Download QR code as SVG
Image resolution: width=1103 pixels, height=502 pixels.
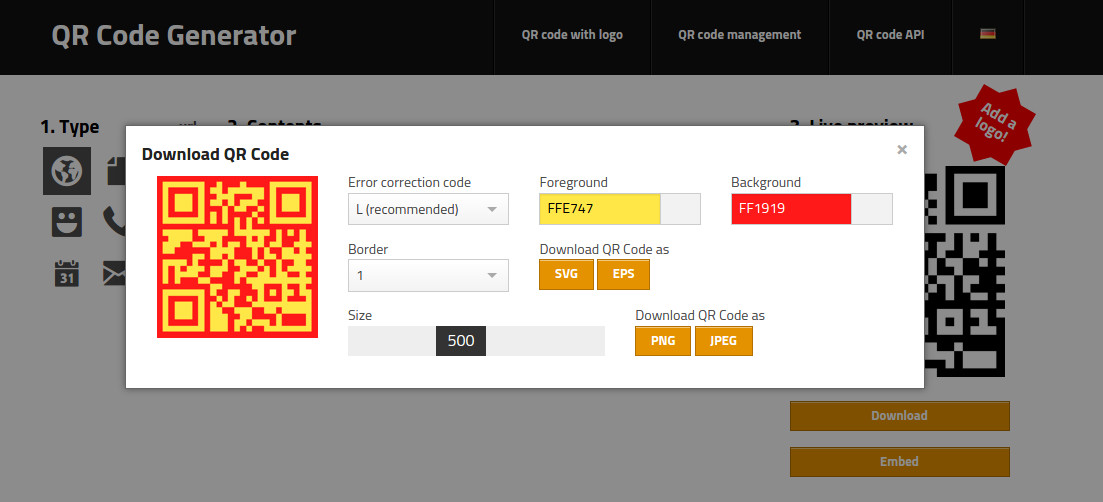[566, 274]
